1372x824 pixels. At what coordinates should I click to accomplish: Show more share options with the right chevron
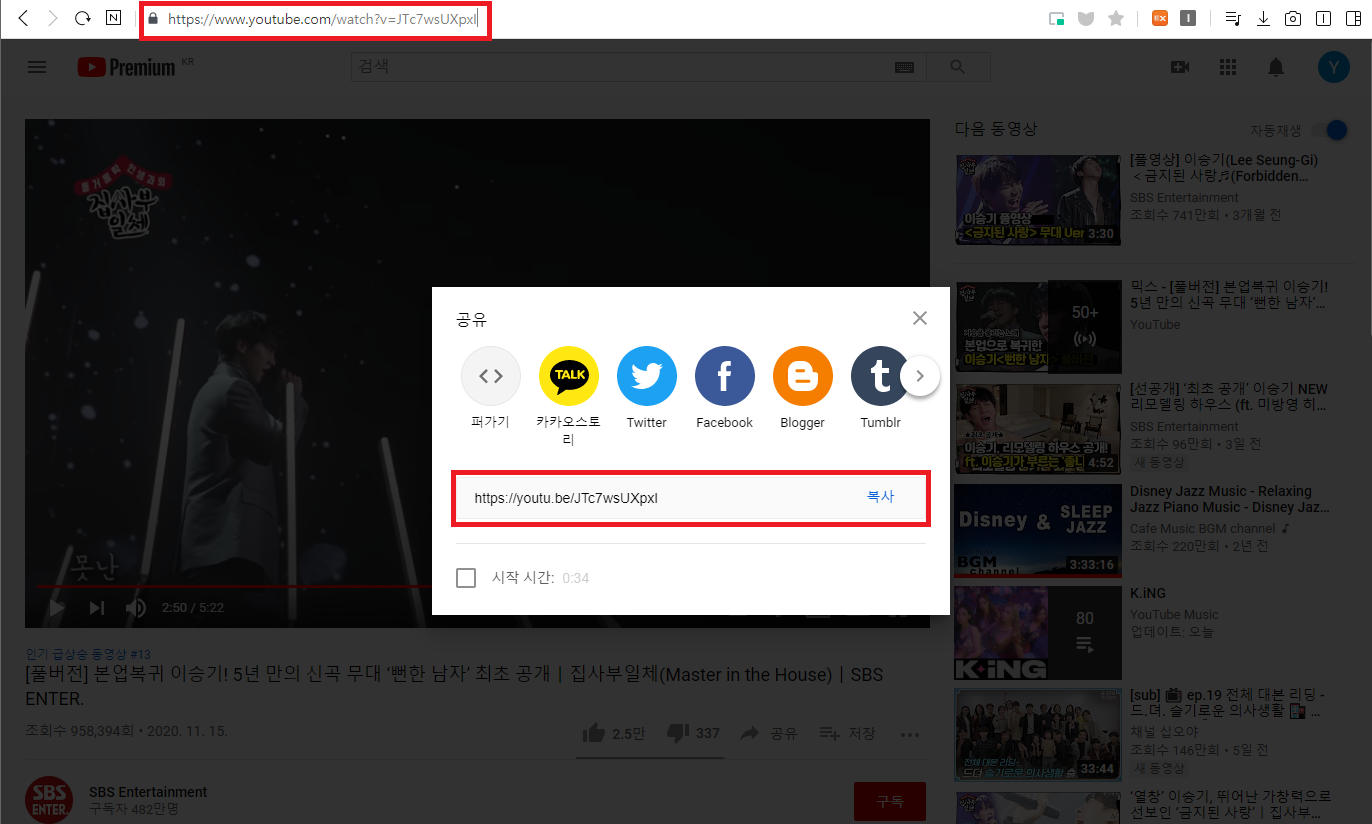click(920, 377)
